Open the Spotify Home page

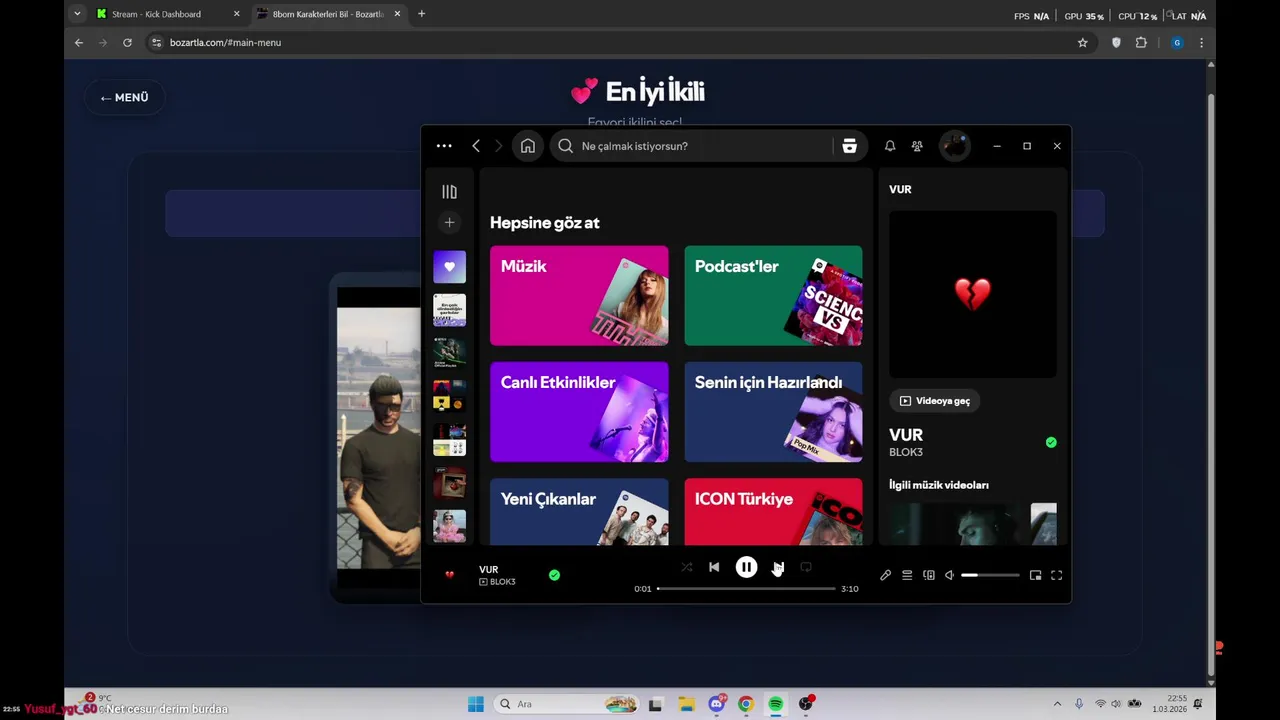pos(528,146)
